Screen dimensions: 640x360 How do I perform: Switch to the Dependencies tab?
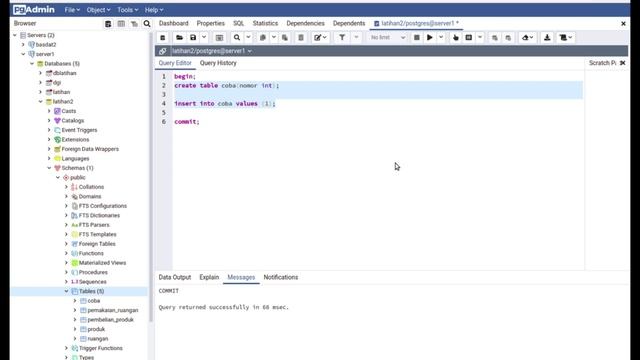pyautogui.click(x=305, y=23)
